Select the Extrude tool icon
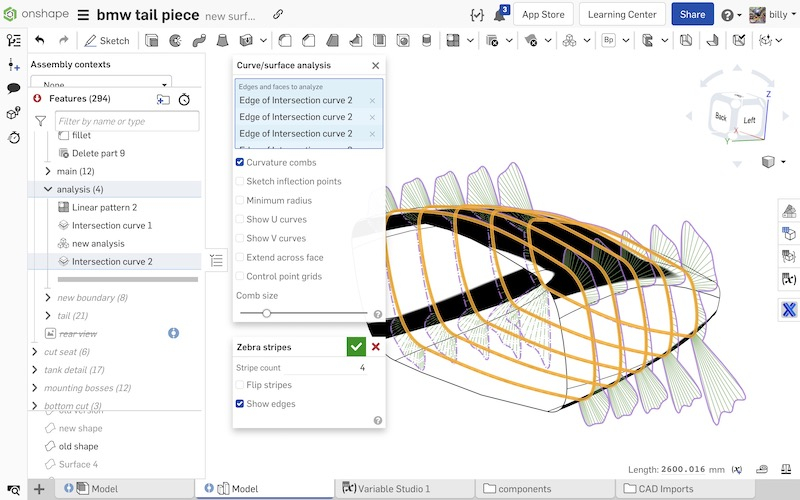The width and height of the screenshot is (800, 500). point(152,40)
